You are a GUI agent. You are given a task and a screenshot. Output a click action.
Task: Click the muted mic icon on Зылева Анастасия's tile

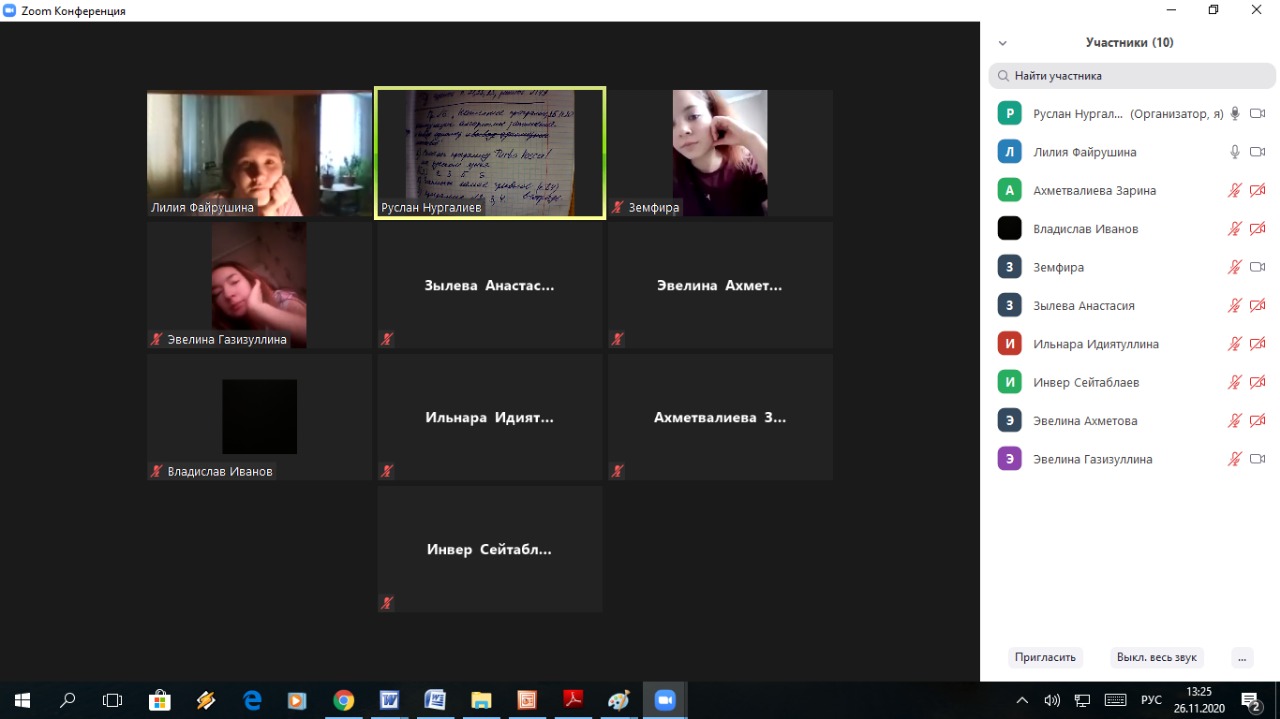pos(387,339)
